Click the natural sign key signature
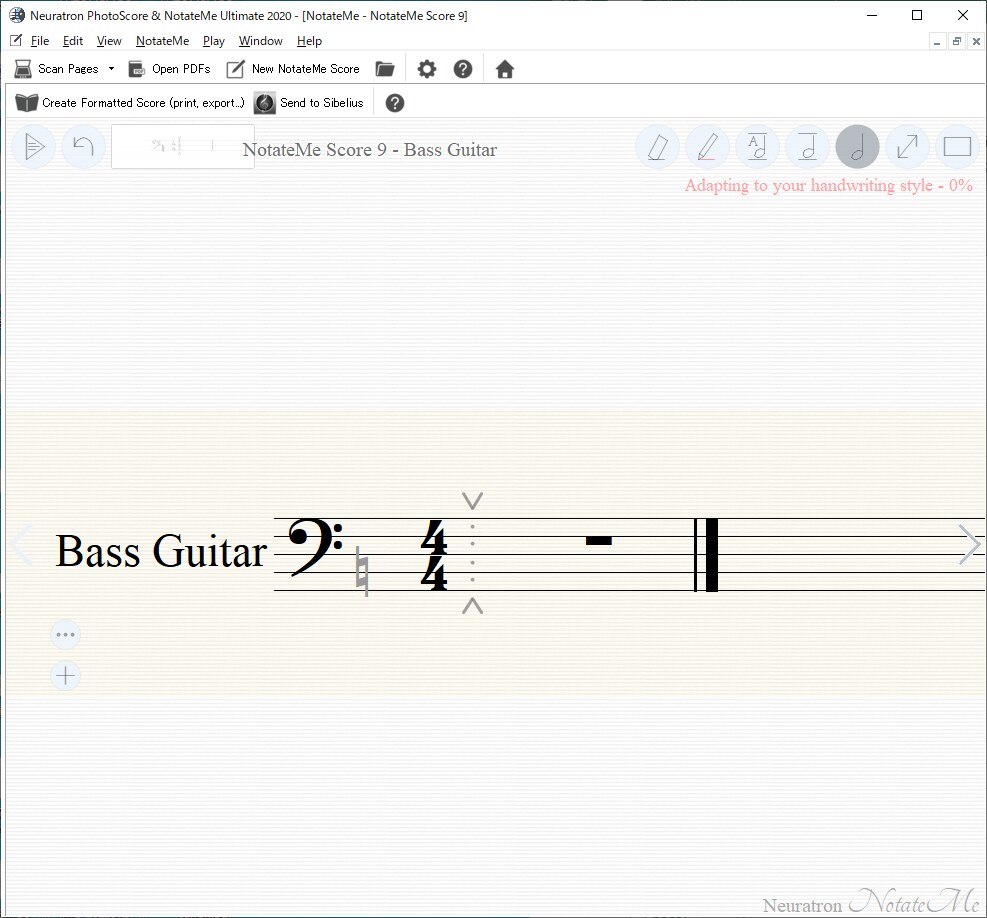Image resolution: width=987 pixels, height=918 pixels. tap(363, 571)
